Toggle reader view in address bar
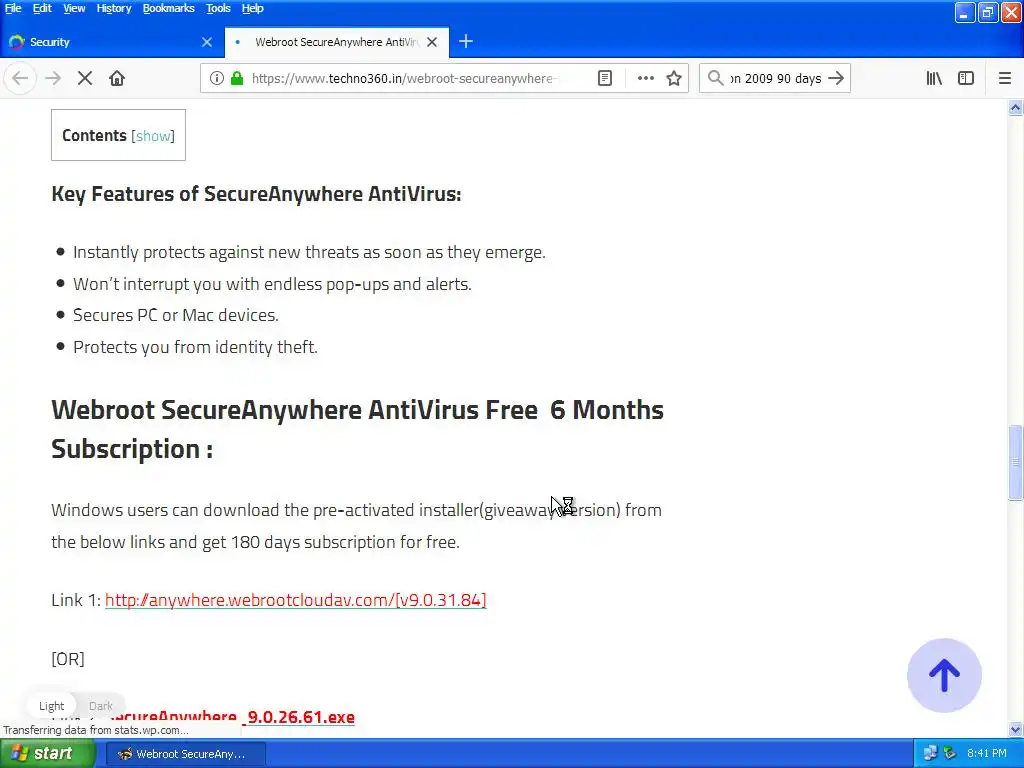 (605, 78)
